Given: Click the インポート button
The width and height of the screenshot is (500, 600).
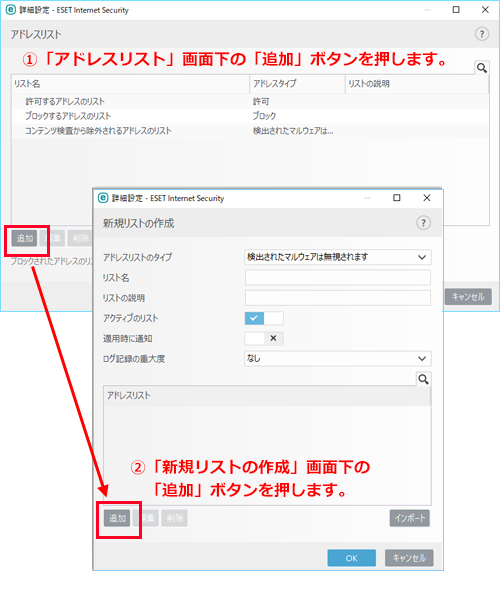Looking at the screenshot, I should click(x=410, y=518).
